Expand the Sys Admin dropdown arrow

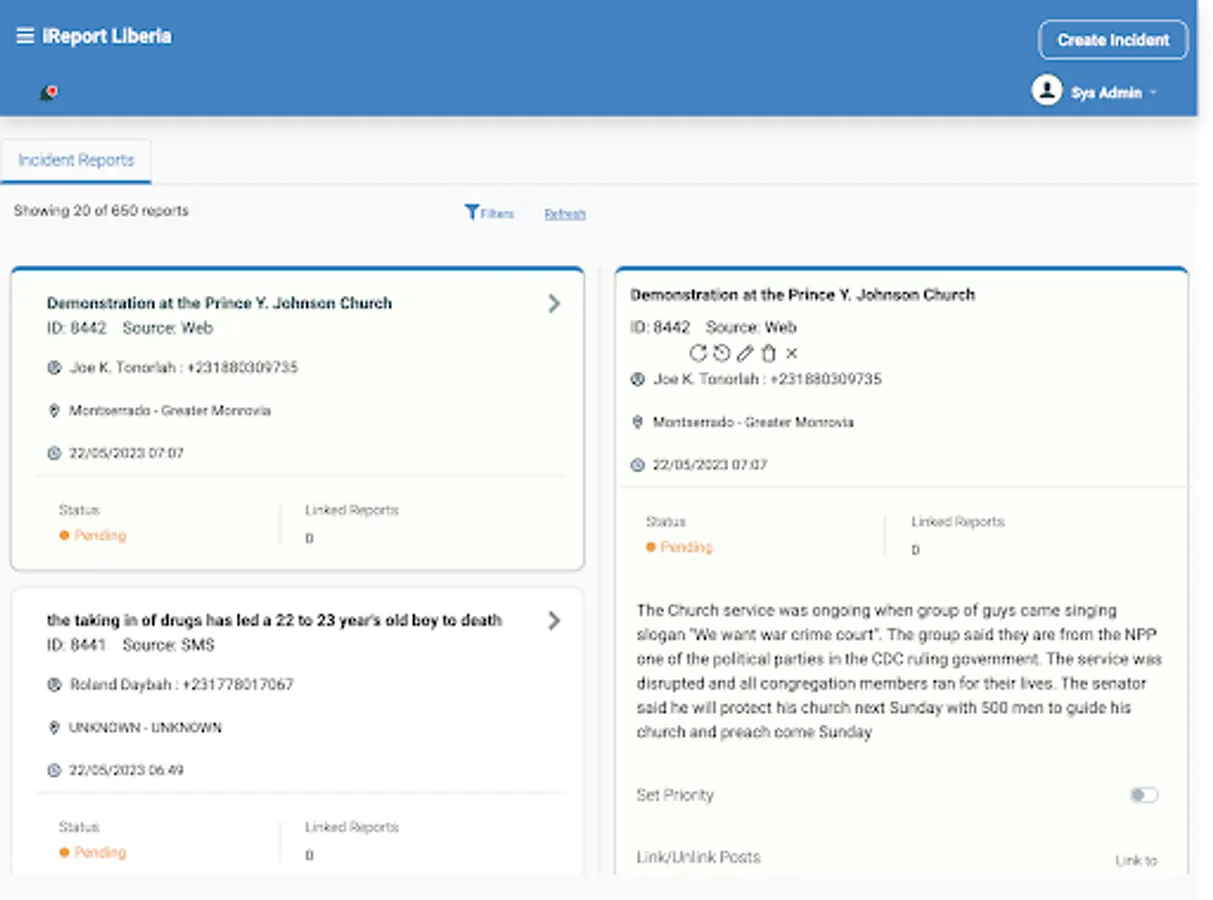1153,93
